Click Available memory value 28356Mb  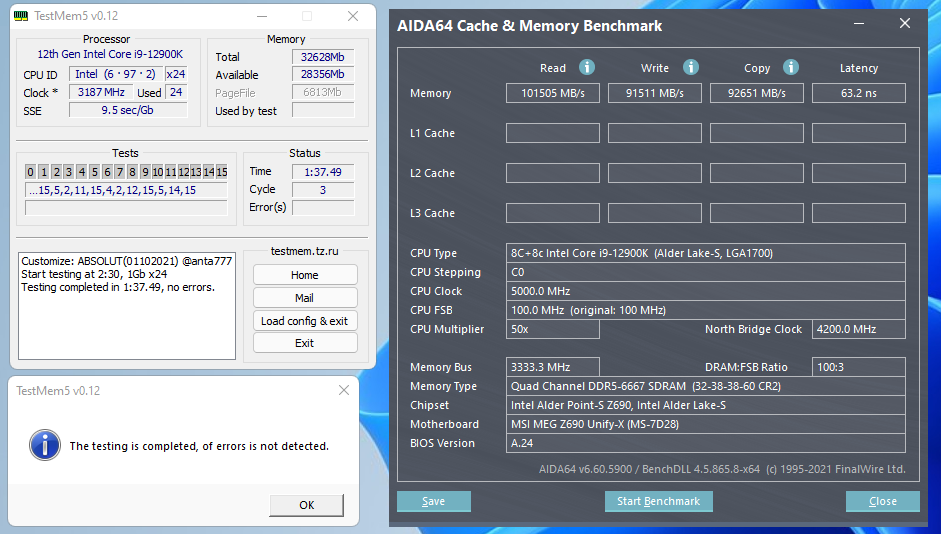point(323,74)
